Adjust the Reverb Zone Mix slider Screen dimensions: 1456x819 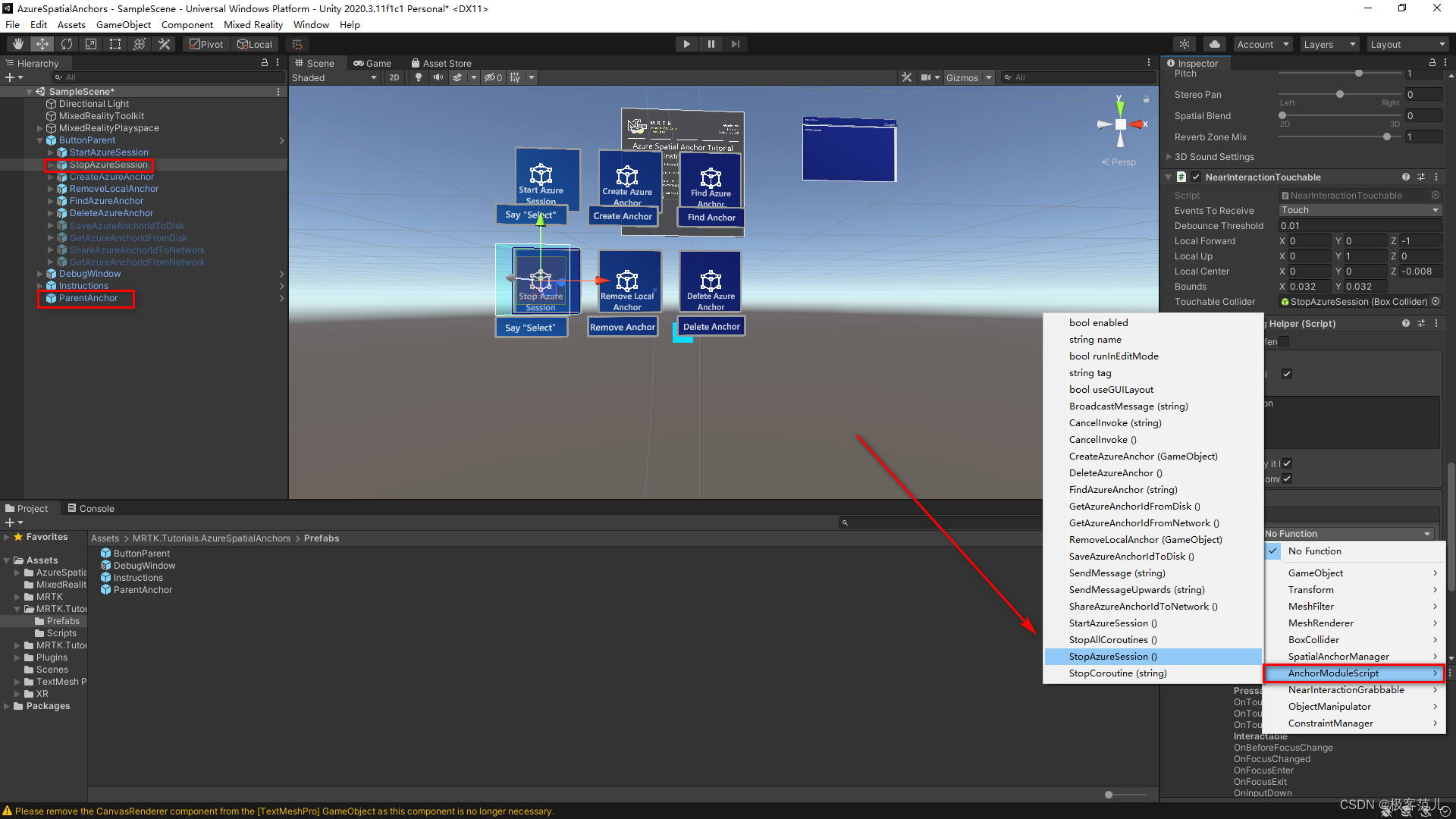pos(1387,137)
